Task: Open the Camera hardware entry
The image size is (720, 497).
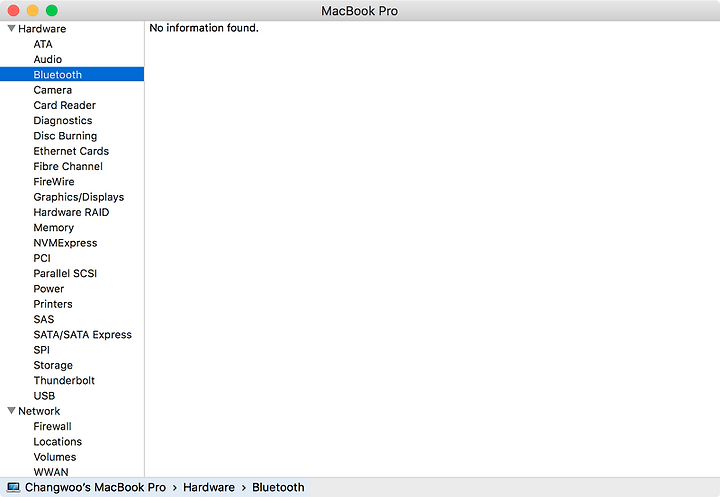Action: click(x=53, y=90)
